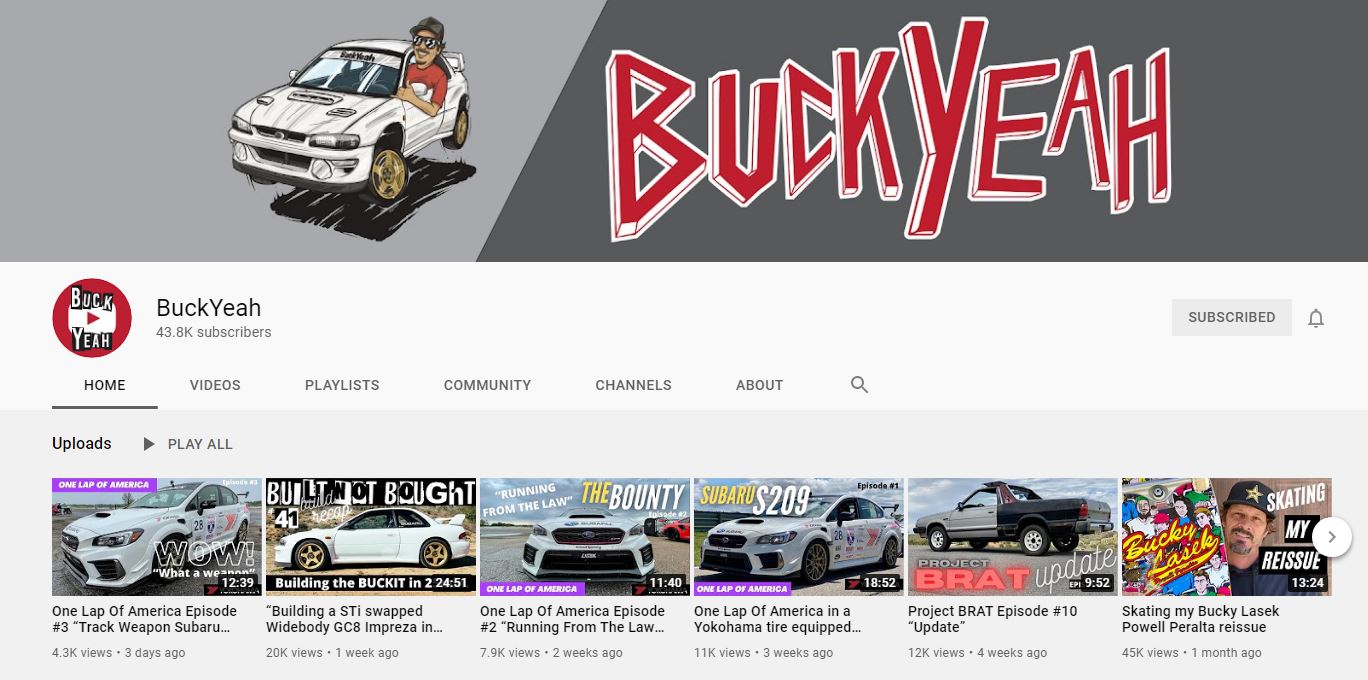Image resolution: width=1368 pixels, height=680 pixels.
Task: Open the COMMUNITY tab
Action: pos(487,385)
